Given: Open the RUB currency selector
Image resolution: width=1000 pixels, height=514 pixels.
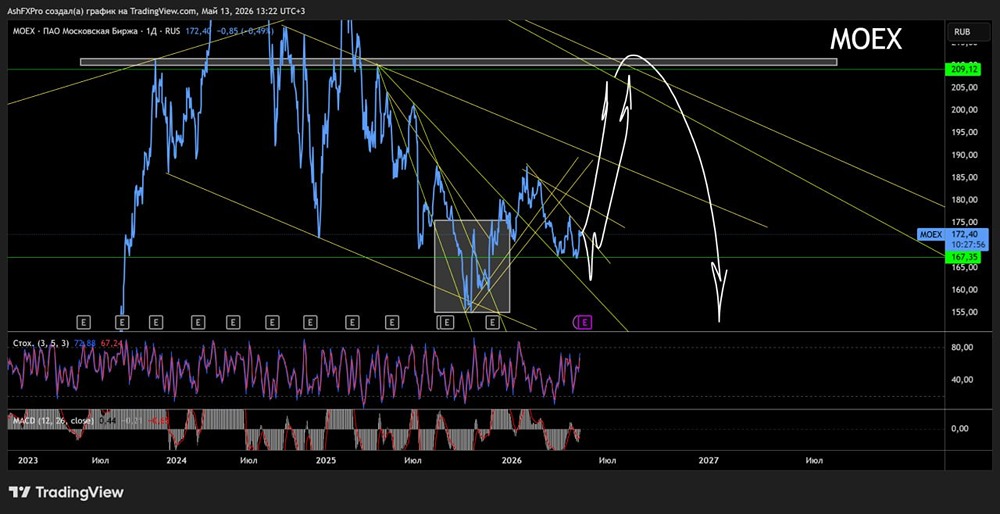Looking at the screenshot, I should [966, 31].
